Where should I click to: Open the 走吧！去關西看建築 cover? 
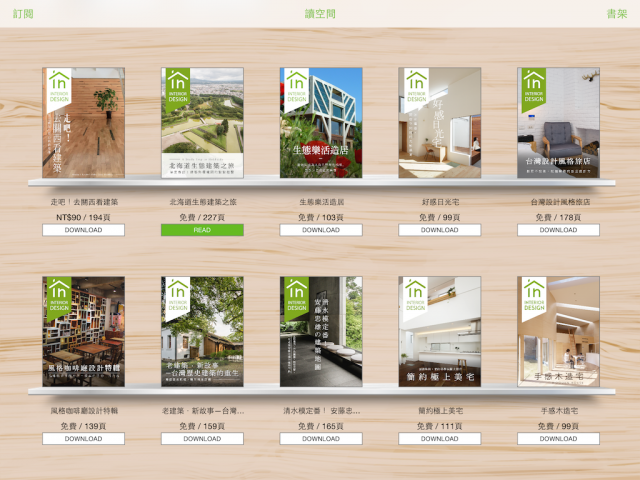click(83, 123)
